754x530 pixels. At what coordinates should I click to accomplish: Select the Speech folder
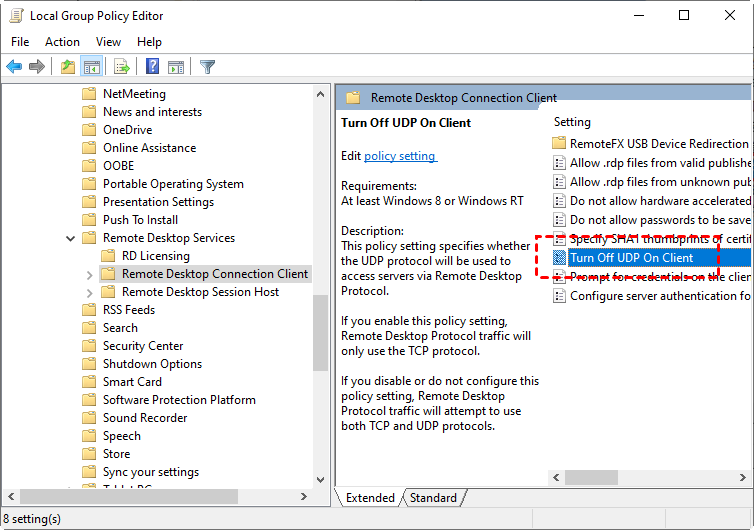pos(122,436)
